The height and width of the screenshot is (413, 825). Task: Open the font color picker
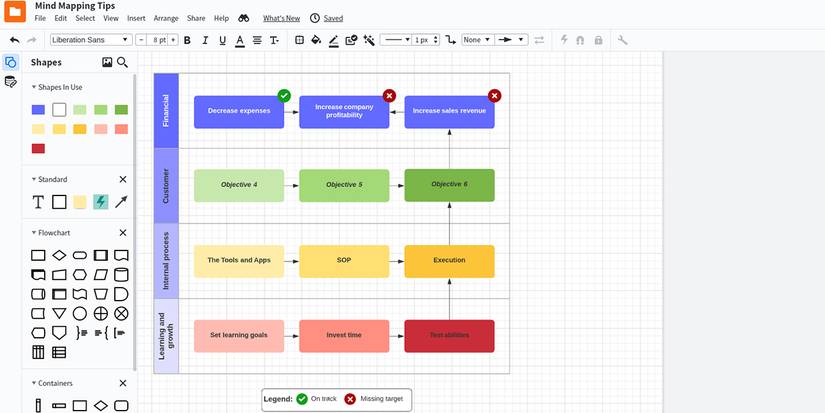(x=240, y=41)
